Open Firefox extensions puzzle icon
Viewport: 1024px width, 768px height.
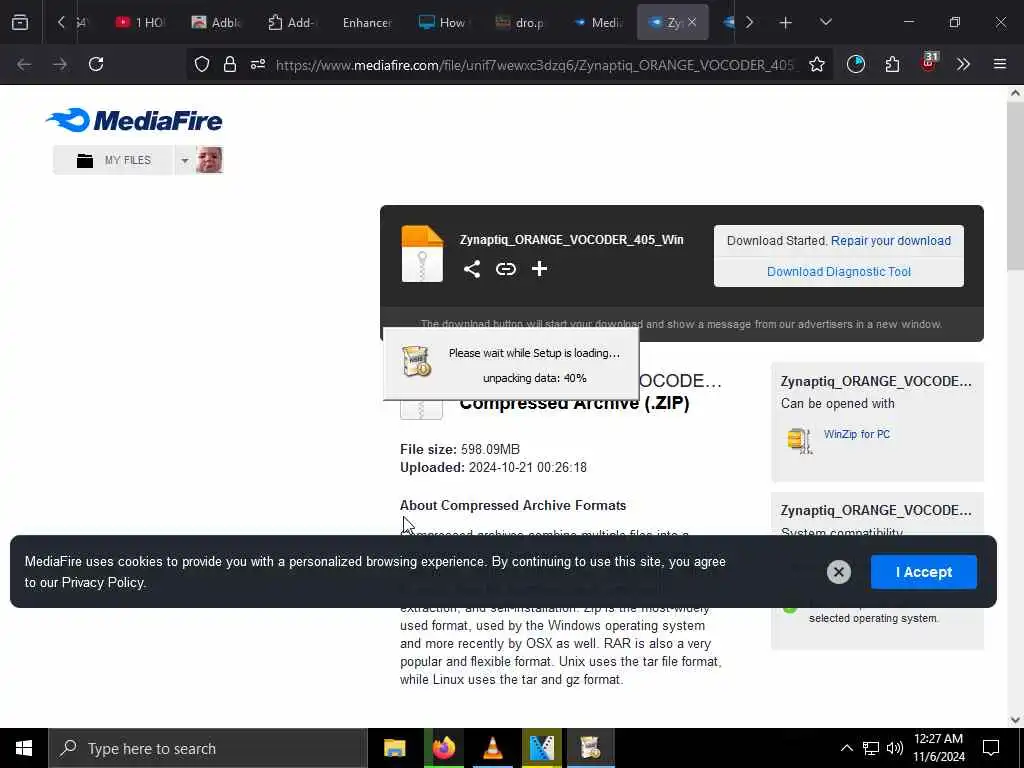point(892,64)
